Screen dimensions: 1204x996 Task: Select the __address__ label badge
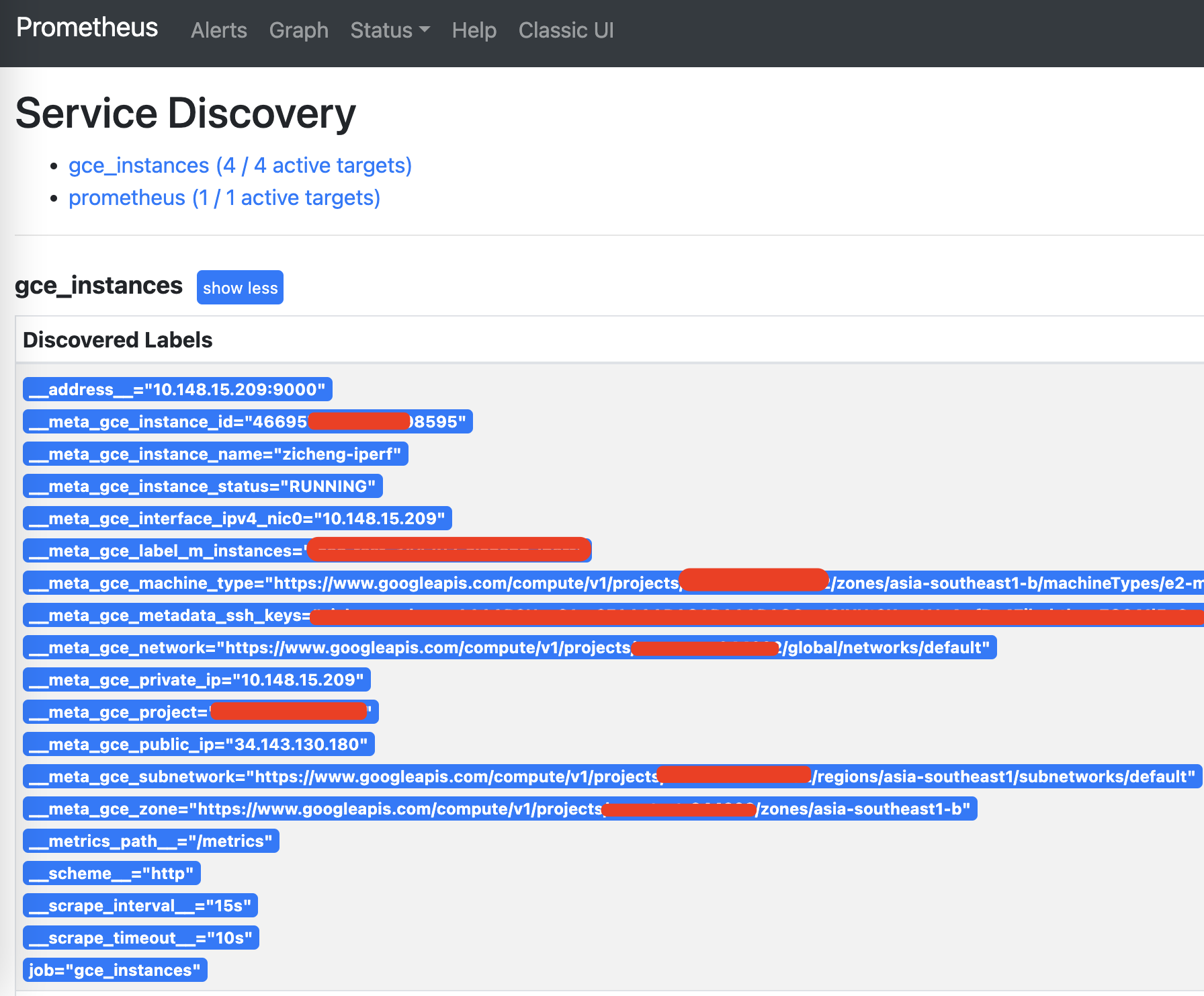[x=177, y=390]
